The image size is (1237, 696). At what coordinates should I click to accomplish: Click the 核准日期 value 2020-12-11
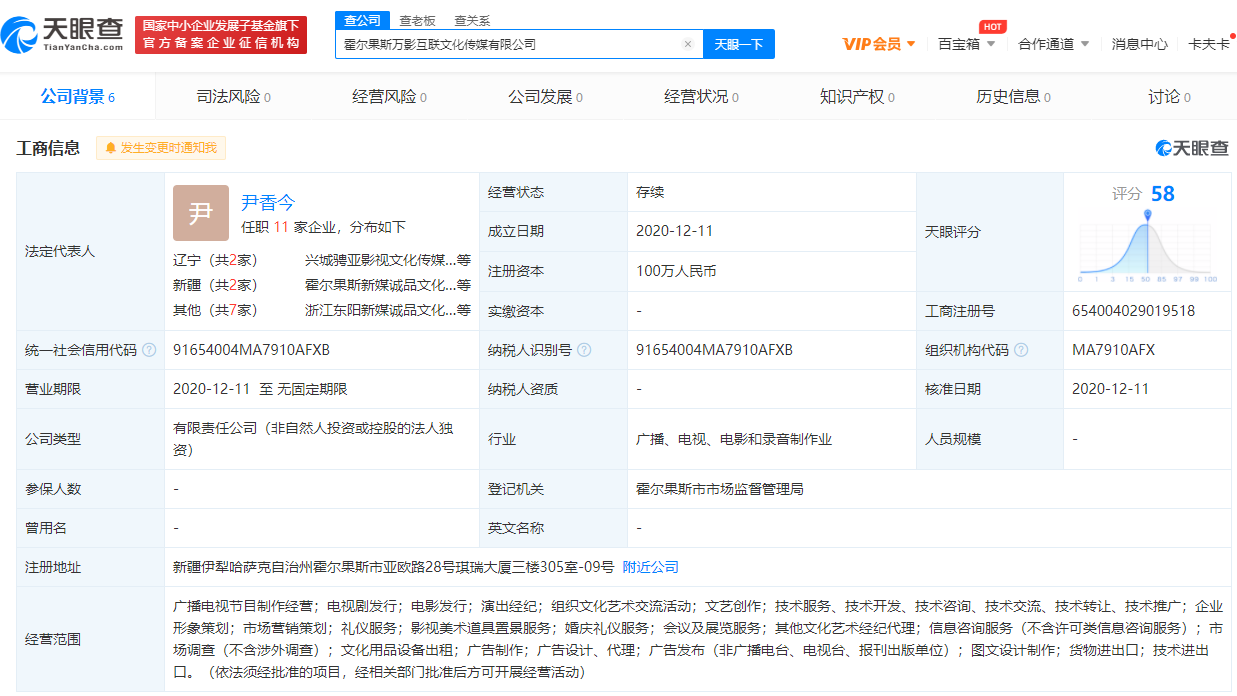1110,389
